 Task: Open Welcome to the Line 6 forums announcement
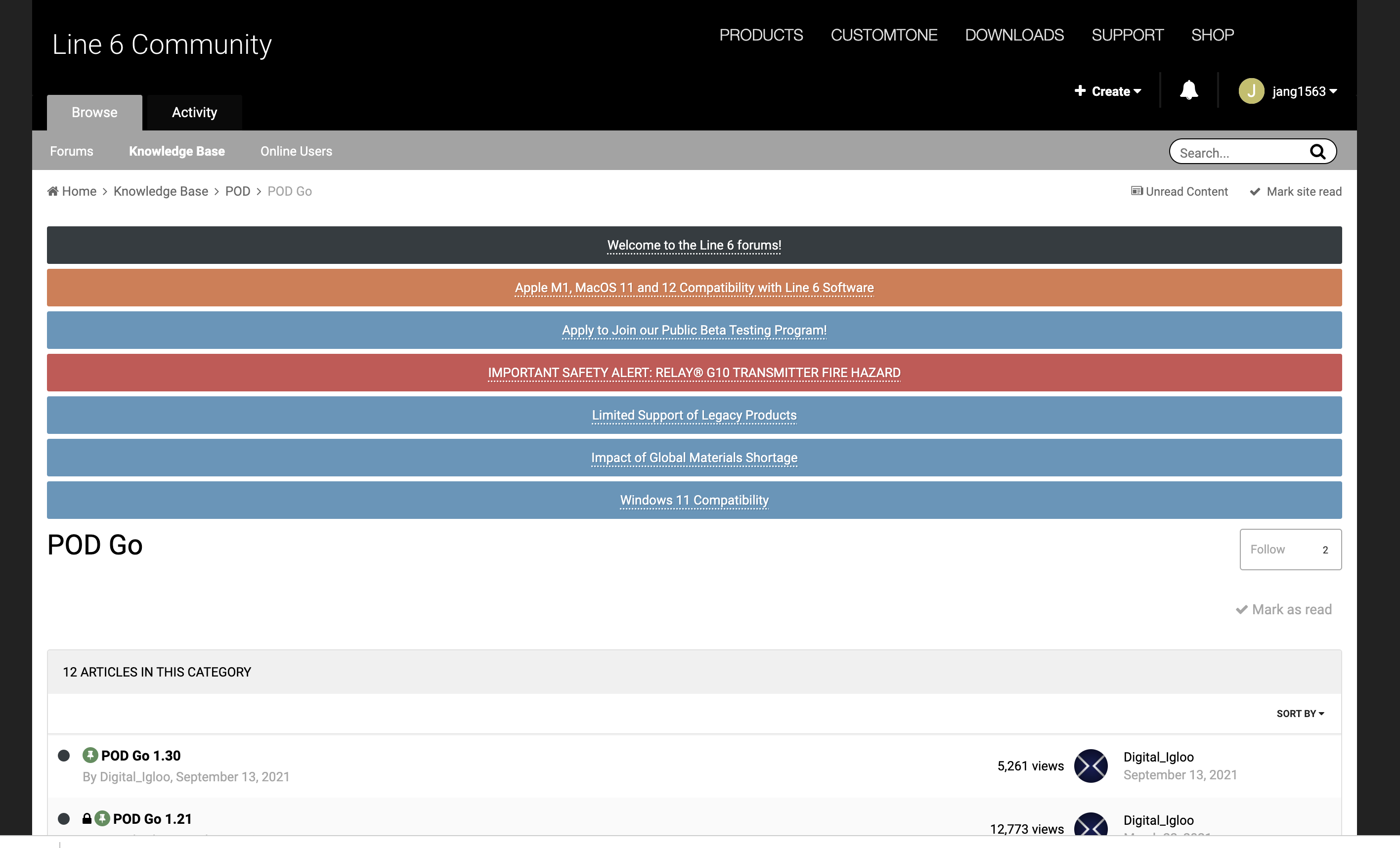[694, 245]
